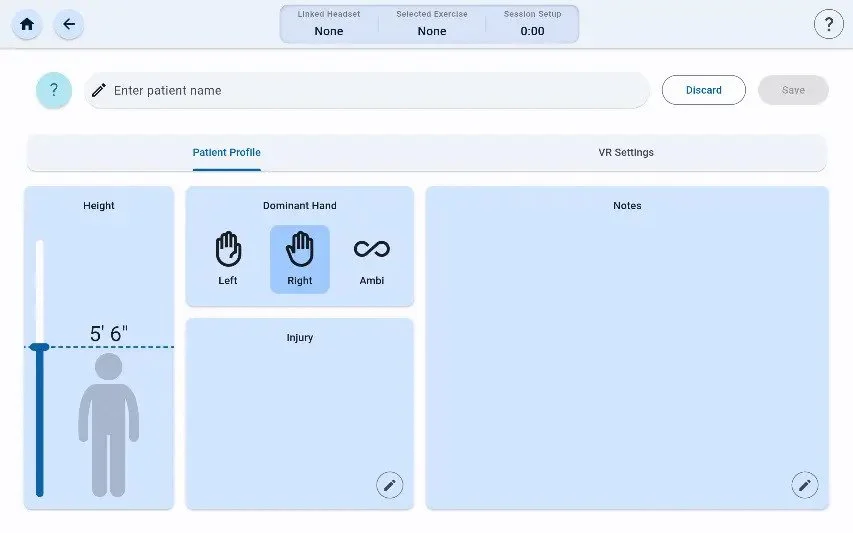This screenshot has width=853, height=533.
Task: Click the Selected Exercise None status
Action: pyautogui.click(x=432, y=23)
